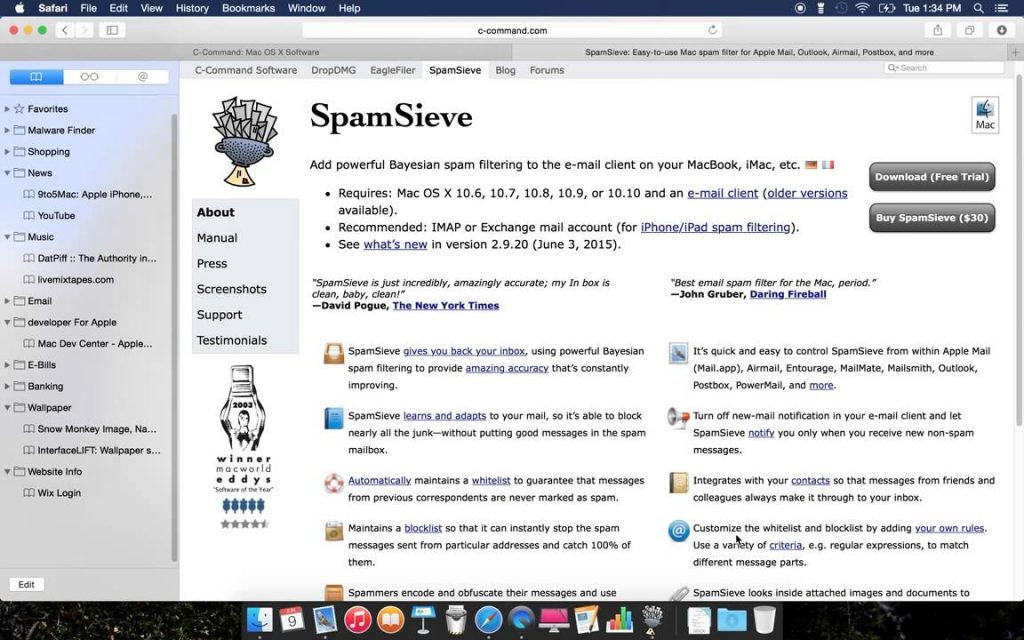The image size is (1024, 640).
Task: Click the Safari forward arrow button
Action: (x=84, y=30)
